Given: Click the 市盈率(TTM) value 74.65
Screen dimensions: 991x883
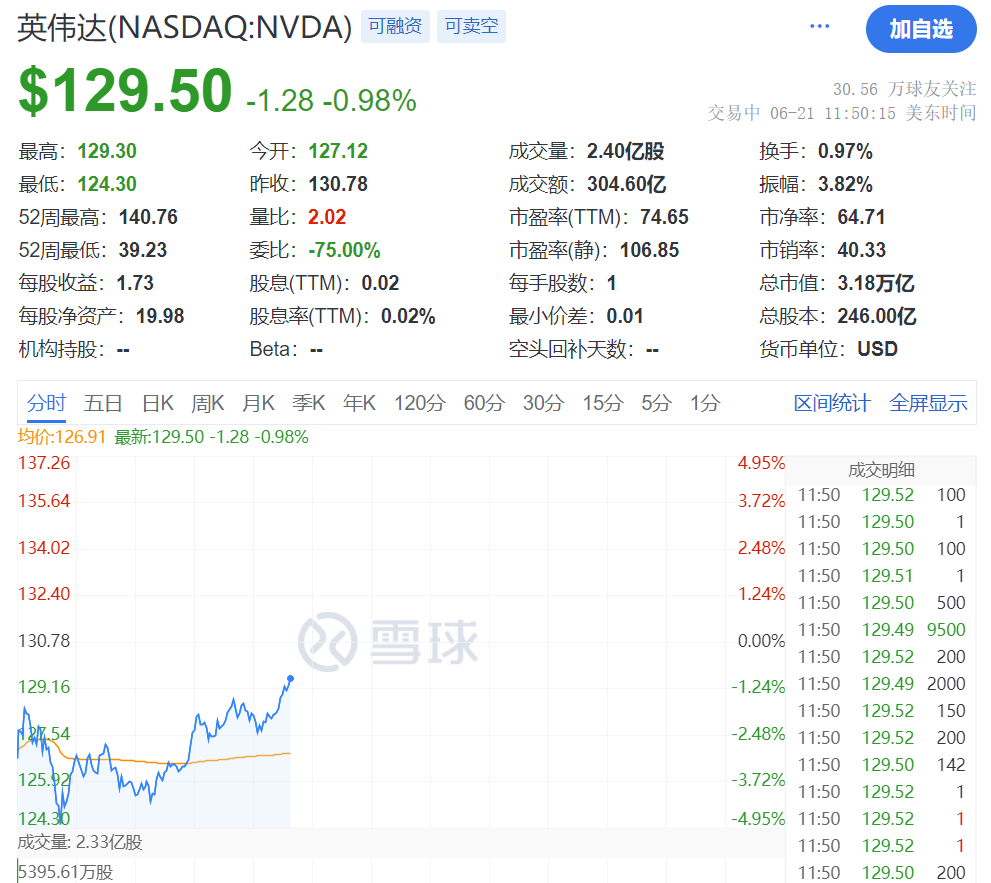Looking at the screenshot, I should point(664,217).
